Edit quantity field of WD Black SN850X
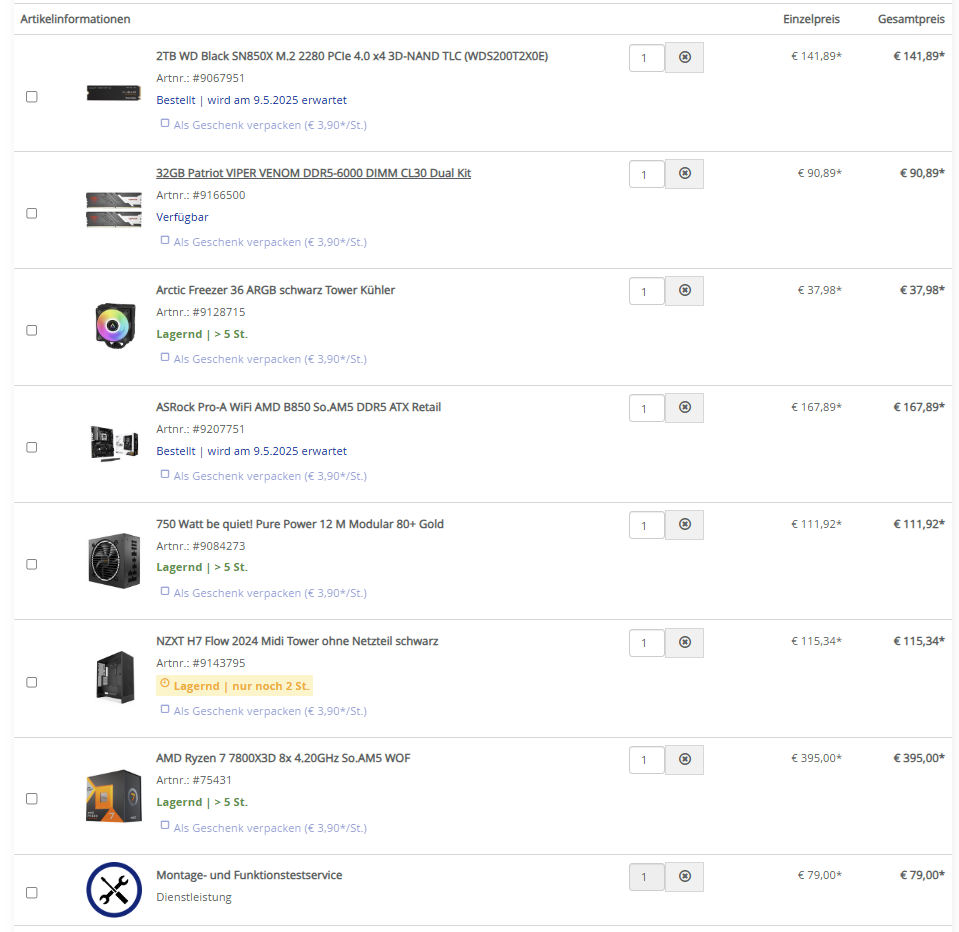 pos(646,58)
